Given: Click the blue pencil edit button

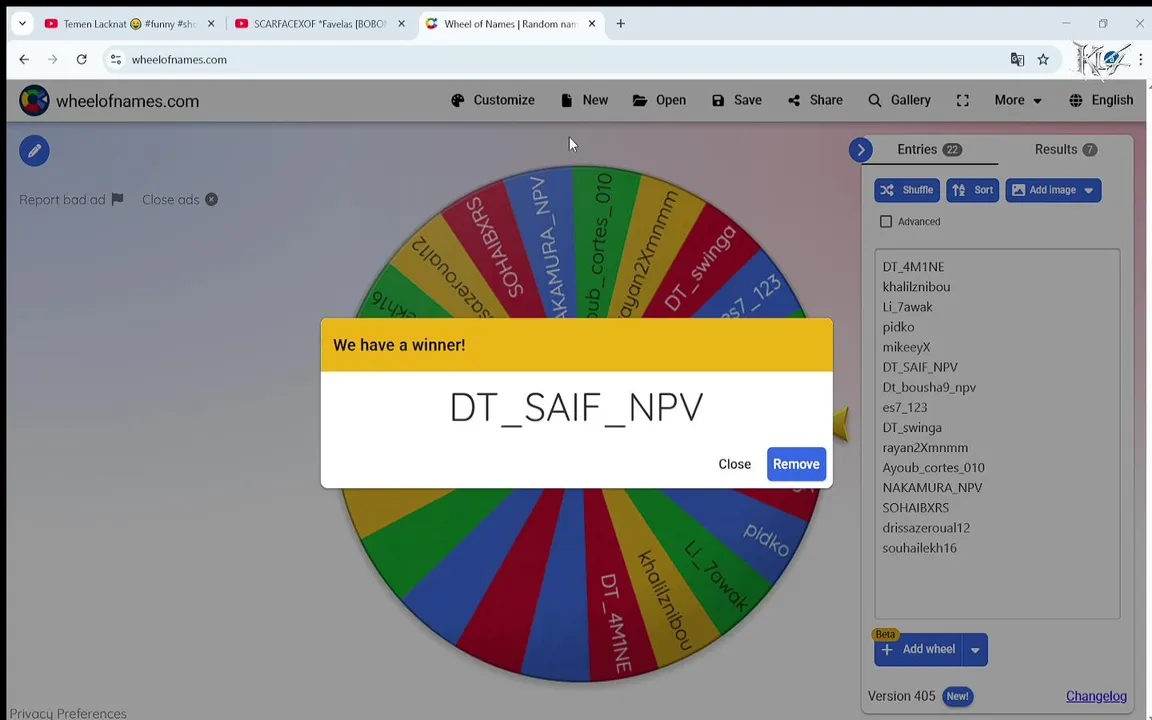Looking at the screenshot, I should [x=34, y=151].
